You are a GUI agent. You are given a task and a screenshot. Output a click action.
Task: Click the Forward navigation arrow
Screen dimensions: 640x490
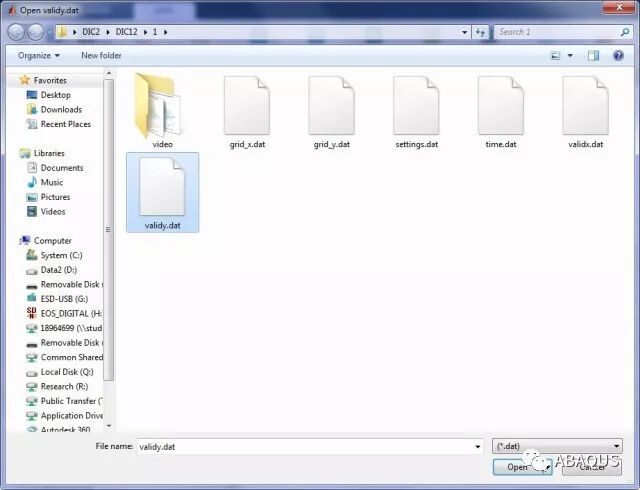pos(36,31)
